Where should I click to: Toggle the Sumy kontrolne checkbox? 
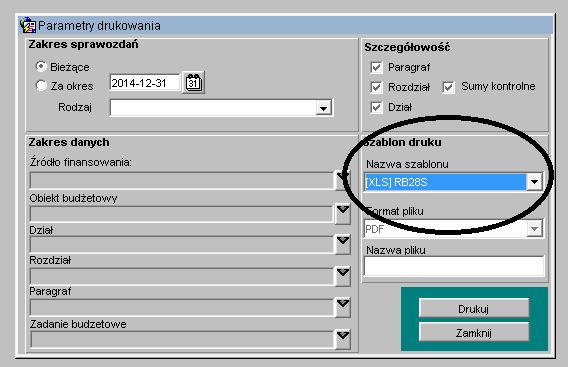[x=448, y=87]
